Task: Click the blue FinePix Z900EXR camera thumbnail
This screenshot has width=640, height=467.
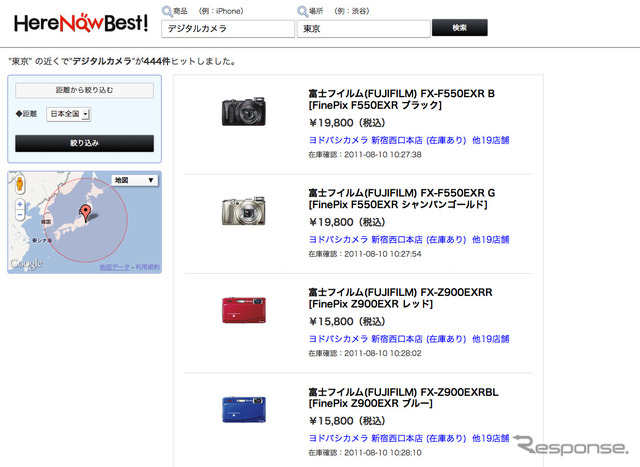Action: [x=244, y=409]
